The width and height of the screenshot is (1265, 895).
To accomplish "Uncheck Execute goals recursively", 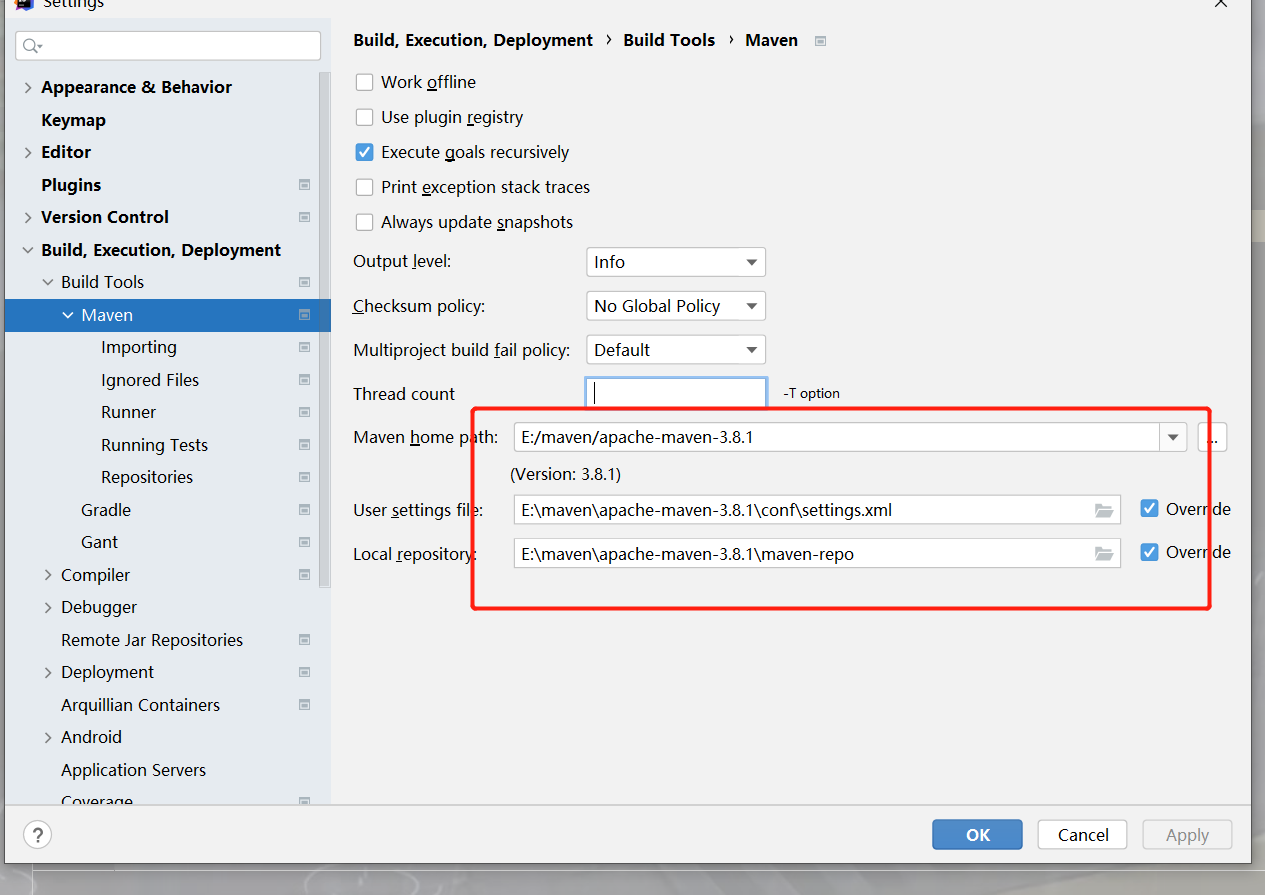I will (364, 152).
